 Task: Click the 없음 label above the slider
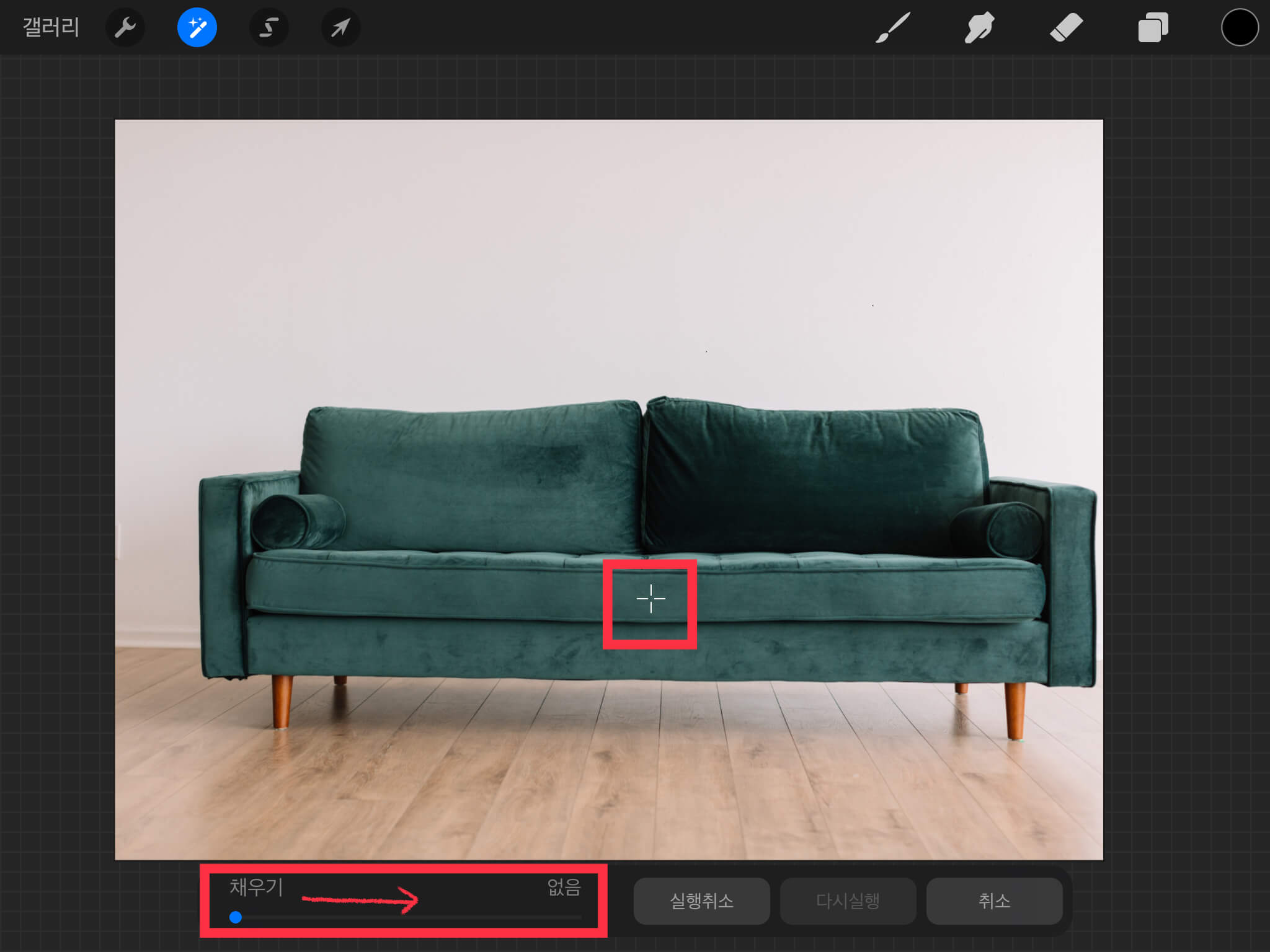(x=564, y=888)
